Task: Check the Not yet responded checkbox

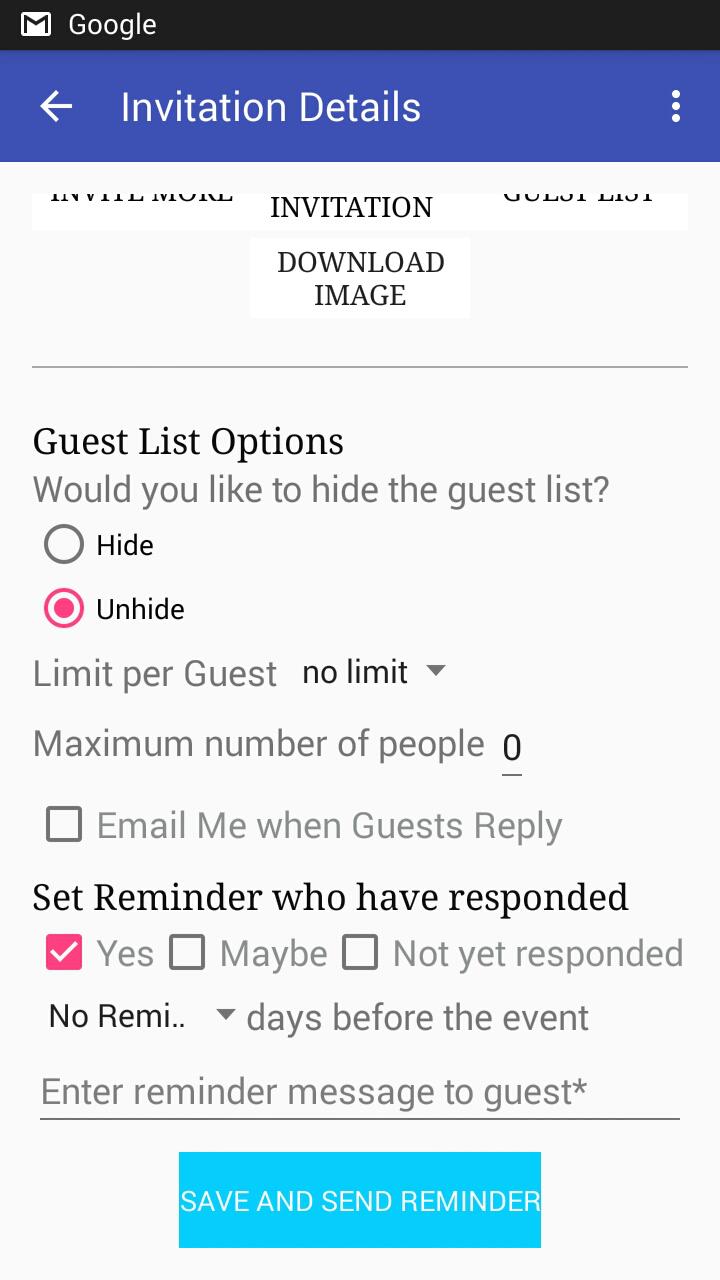Action: 360,954
